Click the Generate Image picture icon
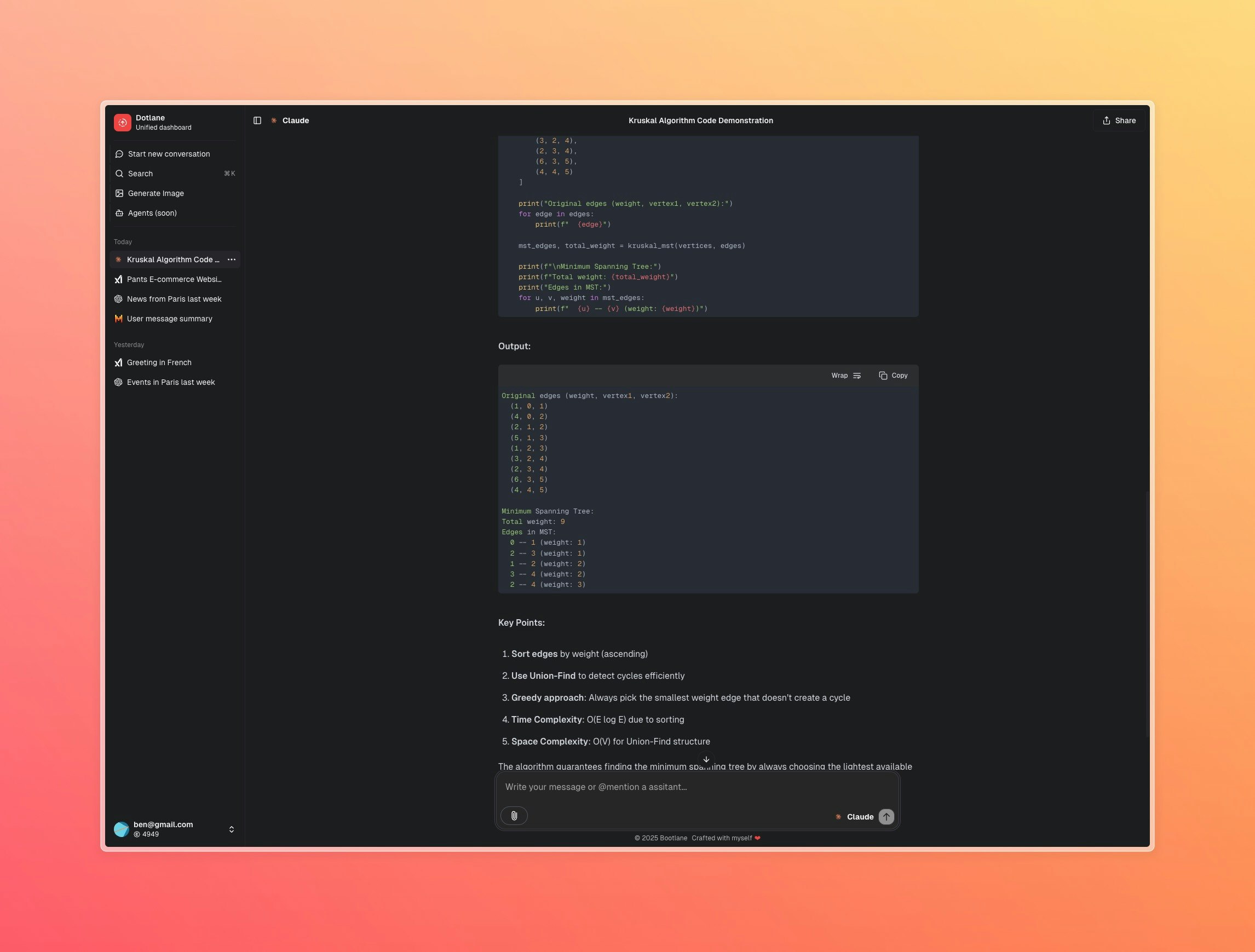The width and height of the screenshot is (1255, 952). coord(119,193)
